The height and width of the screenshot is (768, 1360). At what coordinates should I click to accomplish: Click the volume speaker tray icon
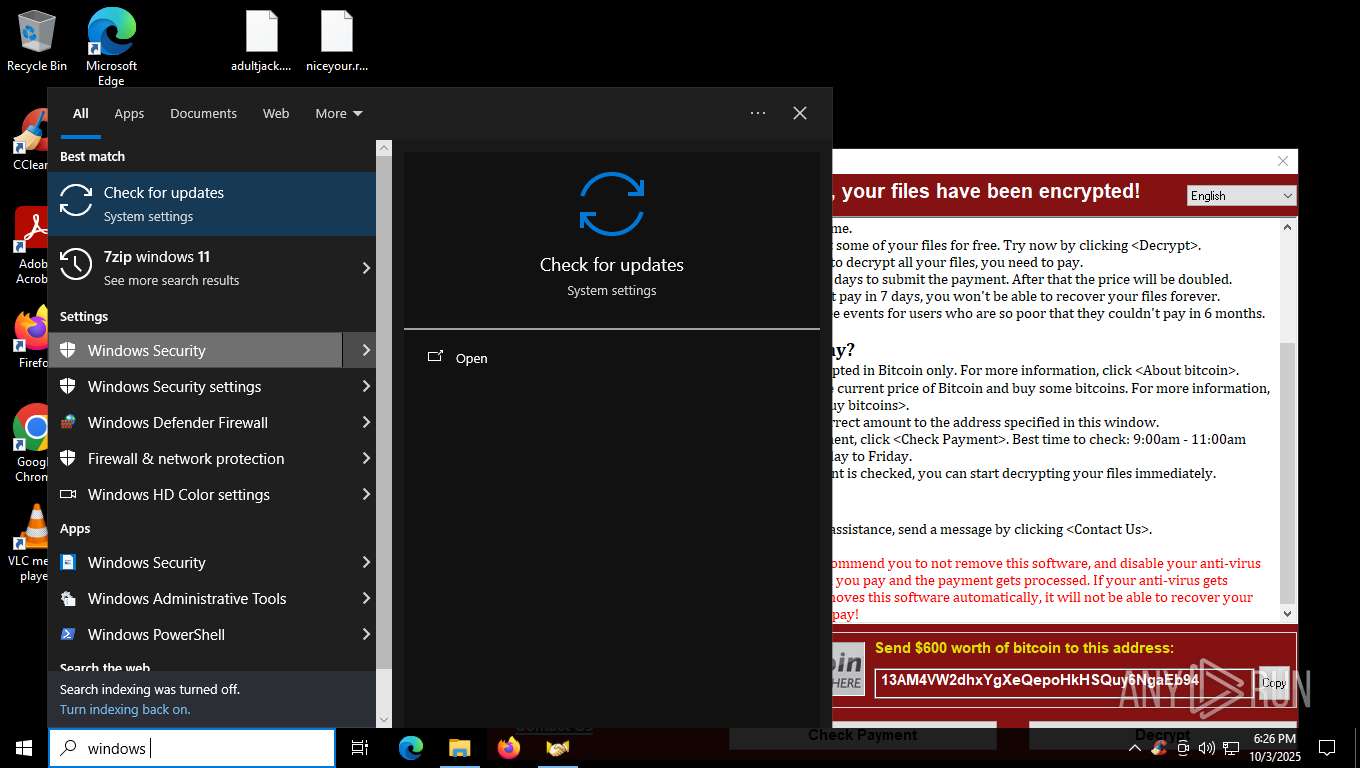click(1206, 748)
